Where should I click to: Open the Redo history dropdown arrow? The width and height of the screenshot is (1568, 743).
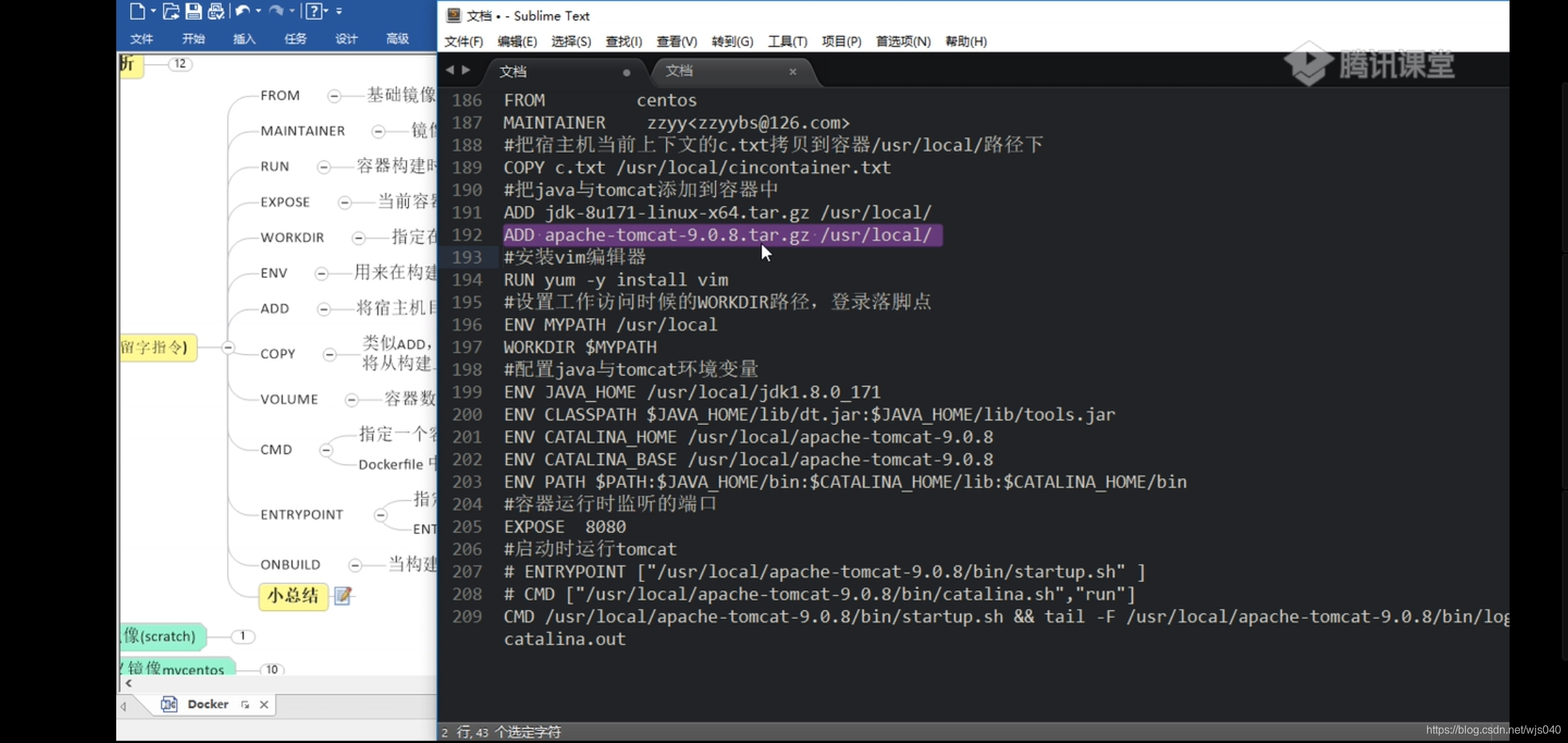[292, 11]
